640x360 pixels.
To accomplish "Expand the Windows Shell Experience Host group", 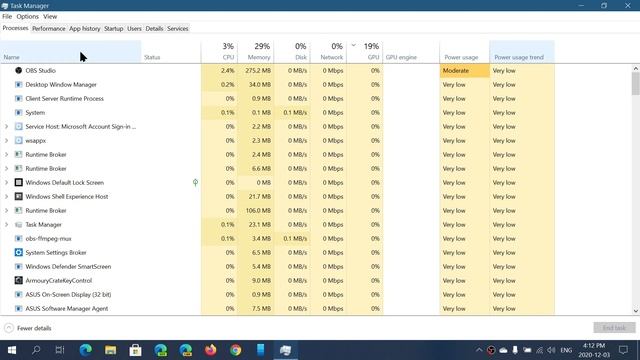I will tap(7, 196).
